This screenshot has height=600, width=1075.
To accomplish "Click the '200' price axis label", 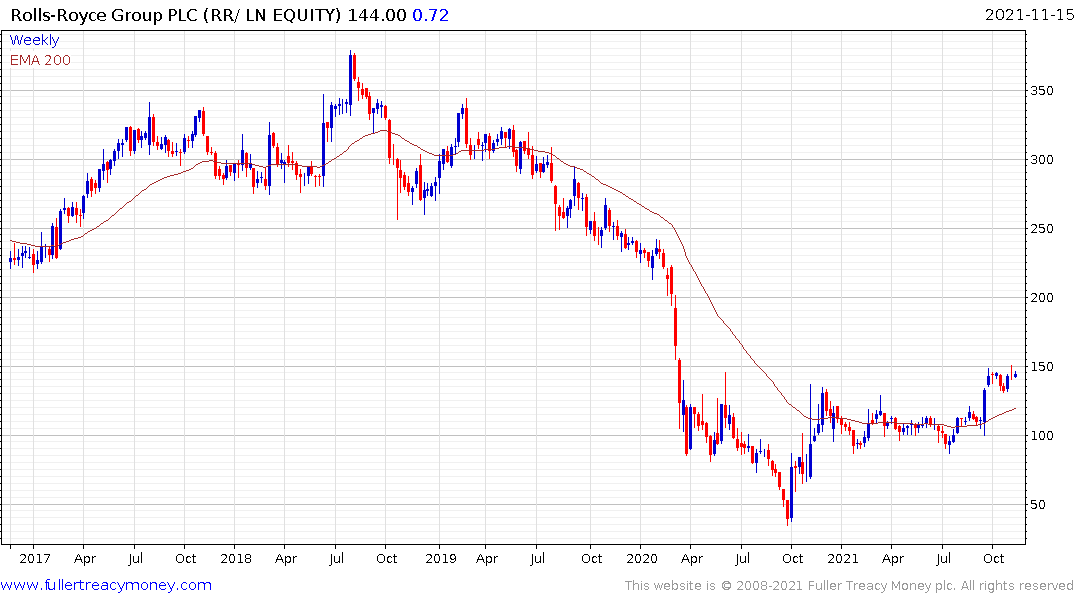I will coord(1042,298).
